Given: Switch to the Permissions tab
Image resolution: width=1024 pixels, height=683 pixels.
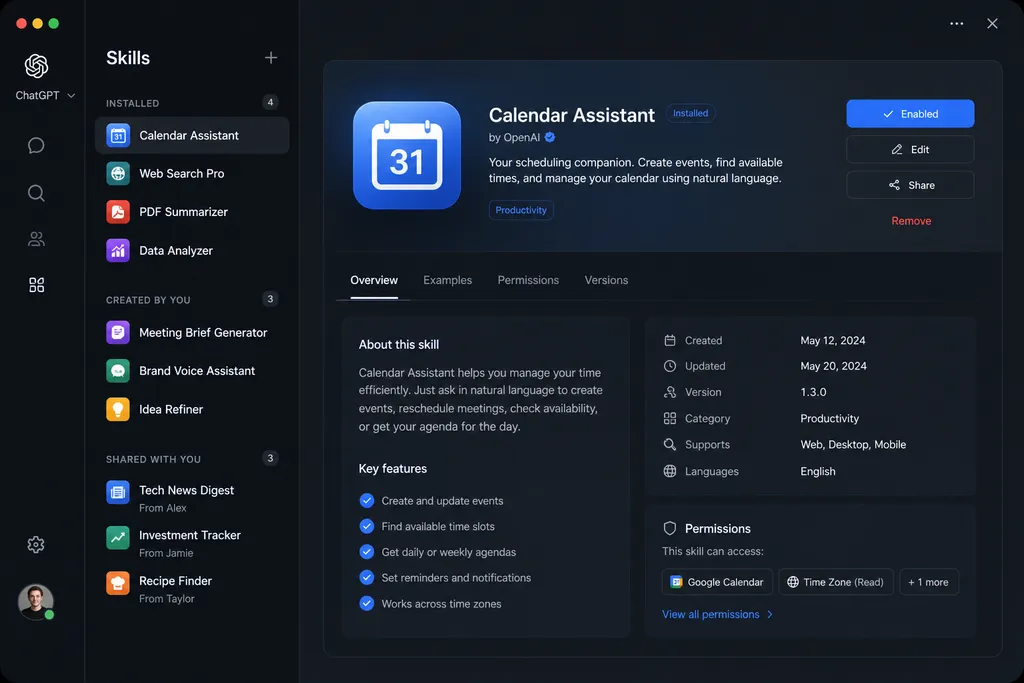Looking at the screenshot, I should pos(528,280).
